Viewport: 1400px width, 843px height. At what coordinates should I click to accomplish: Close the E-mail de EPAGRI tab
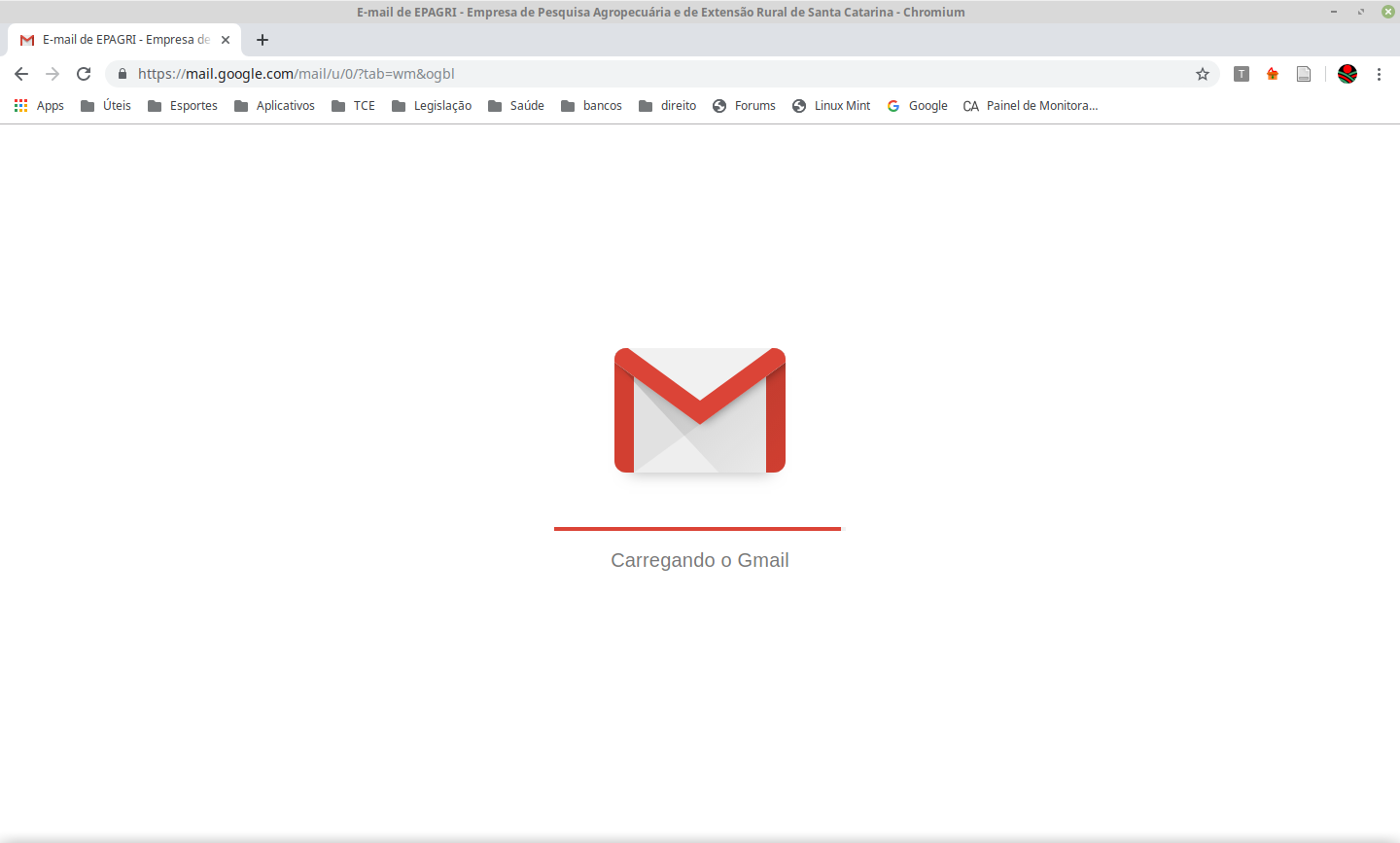click(226, 40)
